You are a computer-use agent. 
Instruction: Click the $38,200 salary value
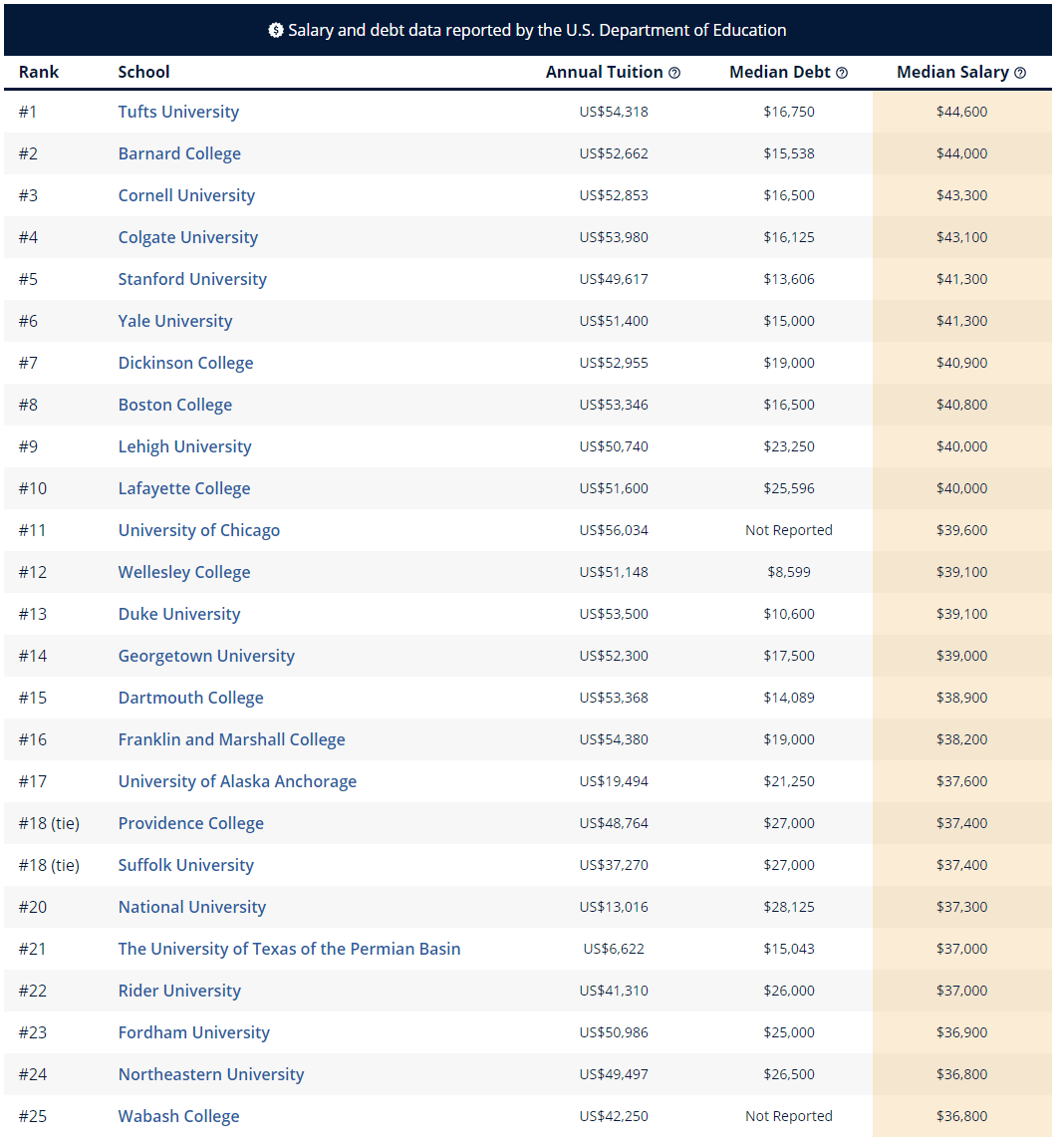tap(961, 739)
